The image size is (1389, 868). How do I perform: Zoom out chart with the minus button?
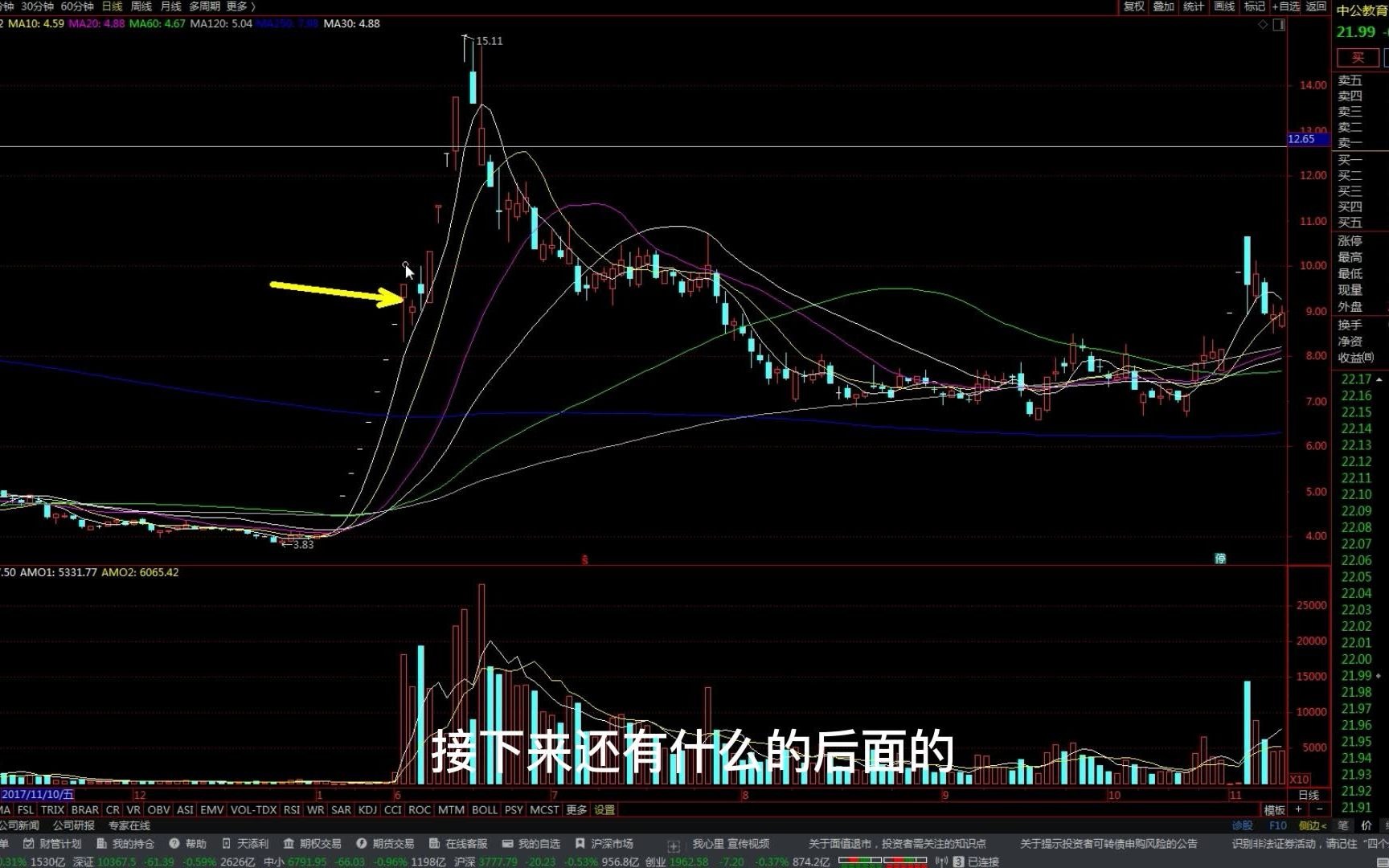point(1319,809)
